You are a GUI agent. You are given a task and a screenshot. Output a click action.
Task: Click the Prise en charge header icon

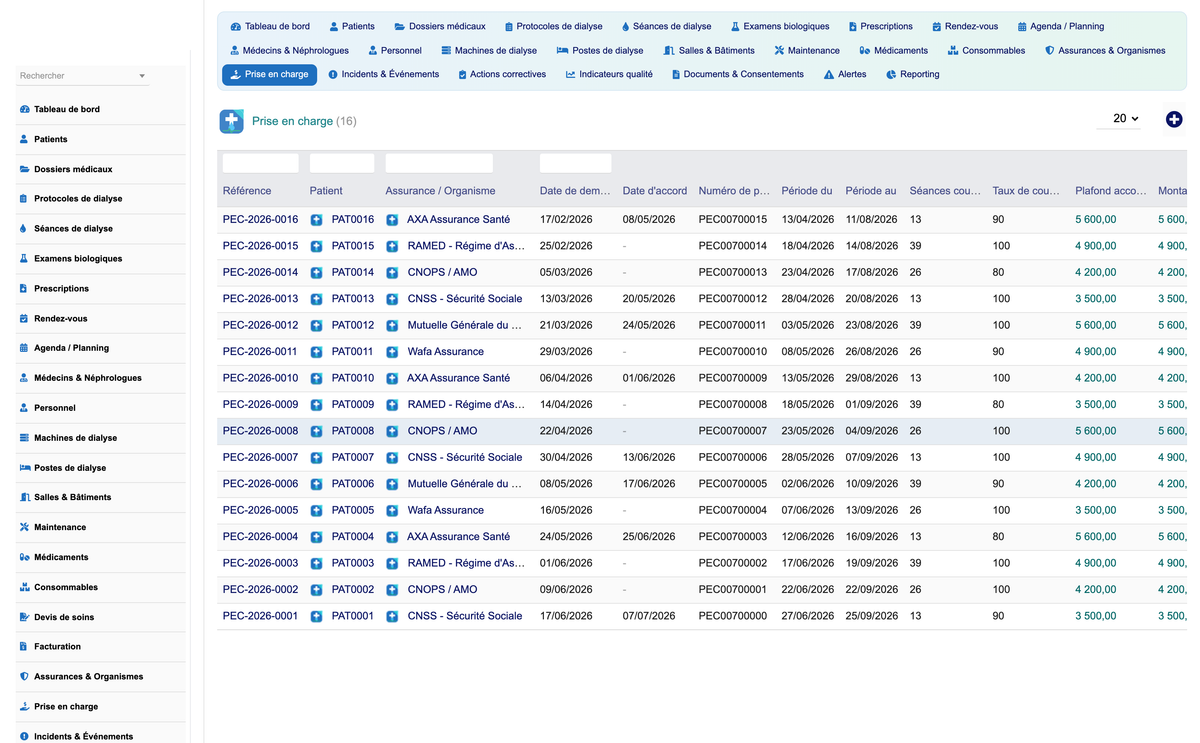231,121
